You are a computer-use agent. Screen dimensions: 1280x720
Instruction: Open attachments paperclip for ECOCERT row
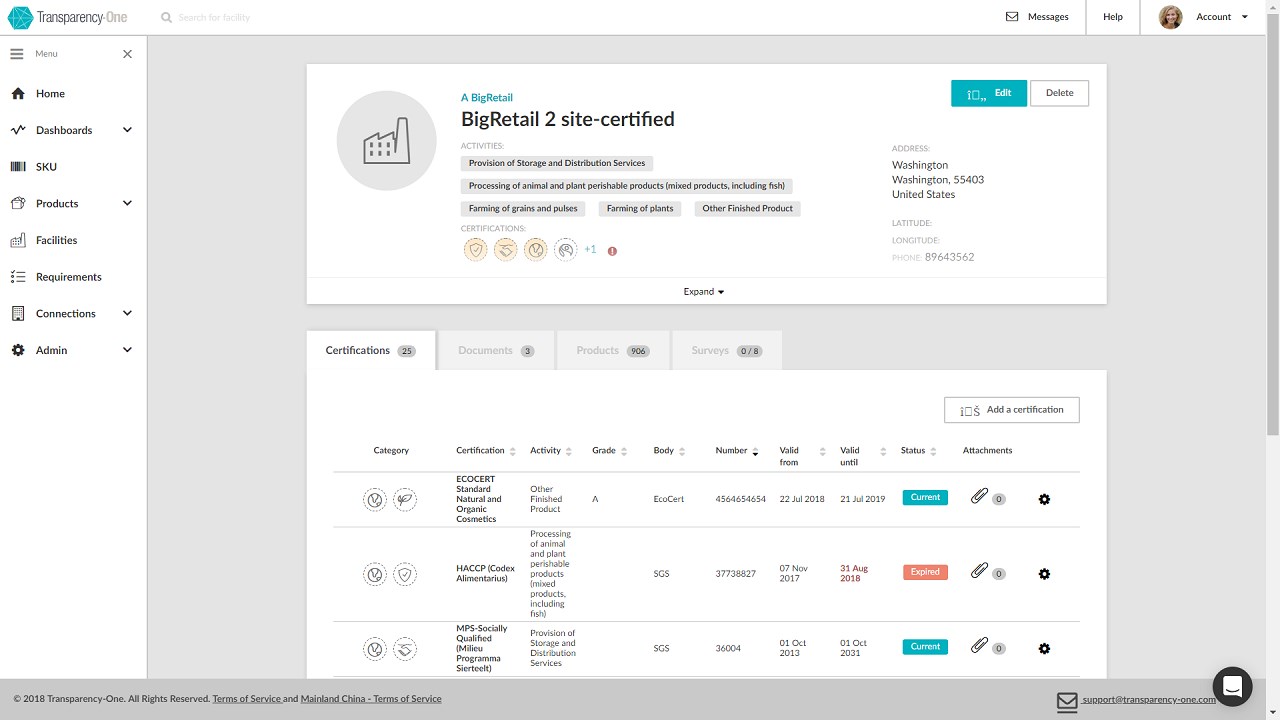(979, 497)
